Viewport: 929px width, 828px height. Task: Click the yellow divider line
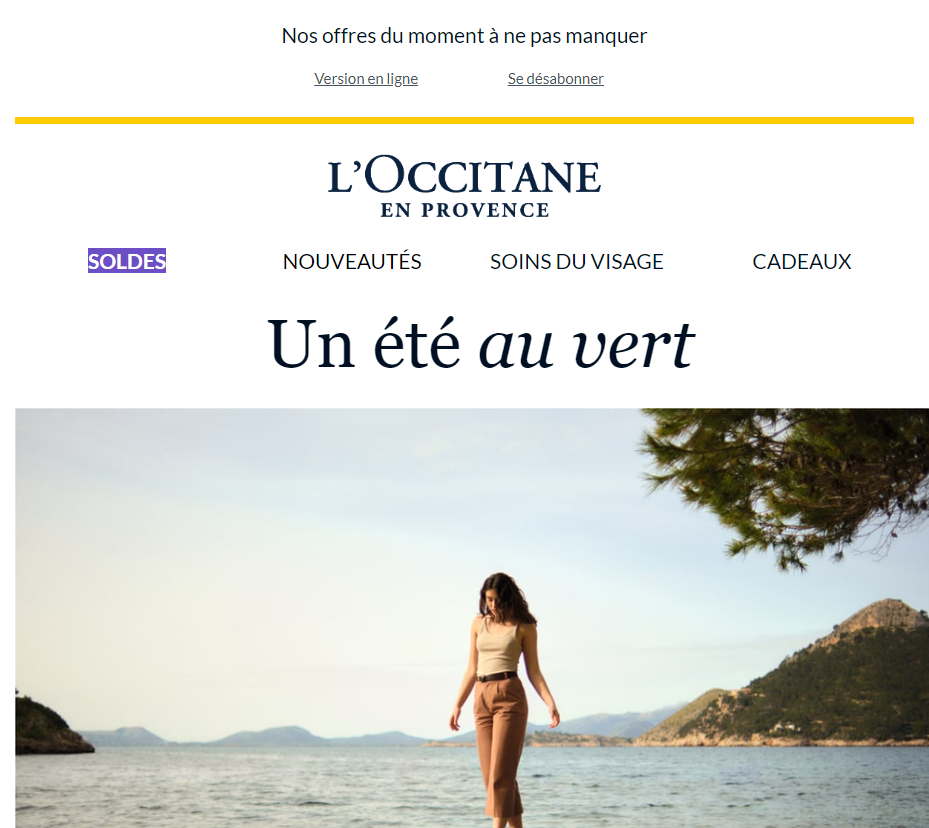[x=464, y=120]
